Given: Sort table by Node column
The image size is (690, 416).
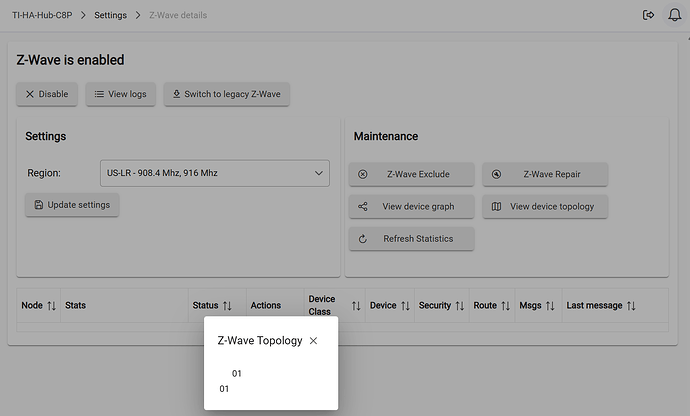Looking at the screenshot, I should (x=39, y=306).
